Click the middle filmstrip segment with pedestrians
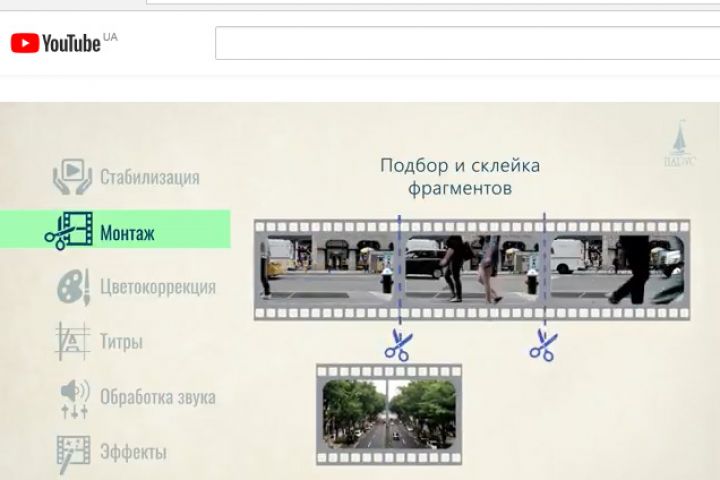This screenshot has width=720, height=480. (472, 270)
